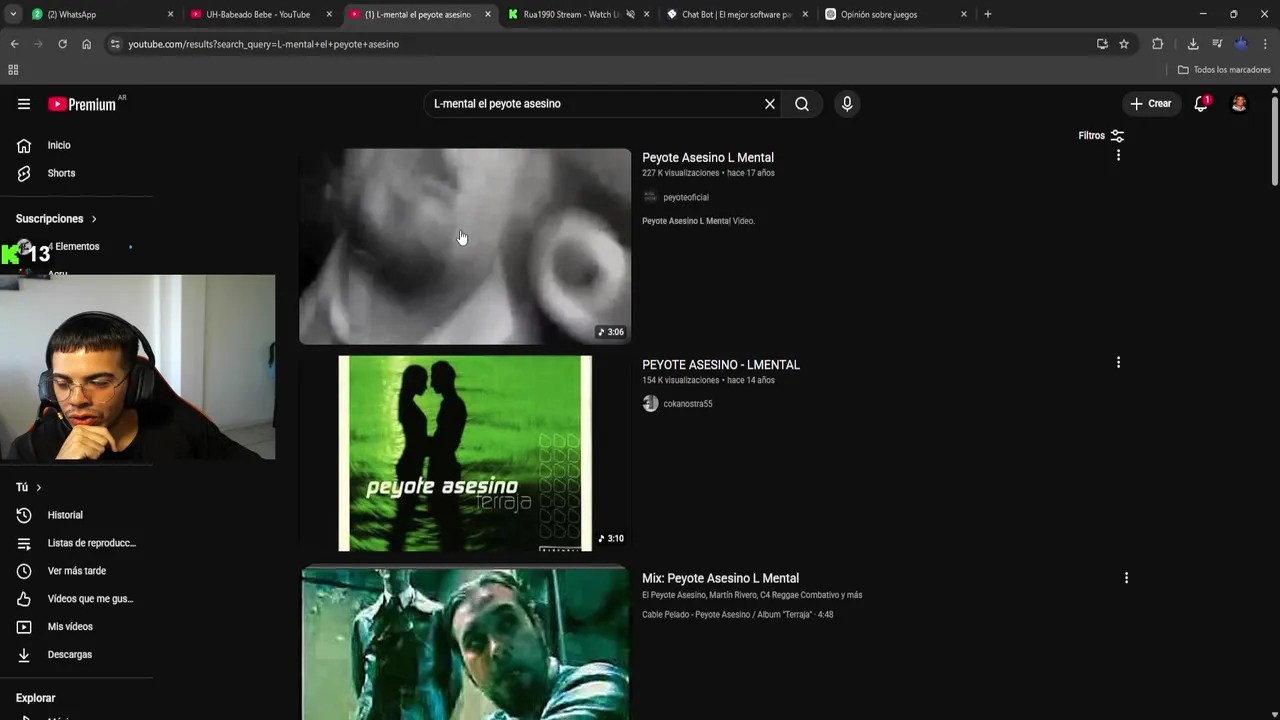Open the Mix playlist thumbnail
This screenshot has width=1280, height=720.
point(465,643)
